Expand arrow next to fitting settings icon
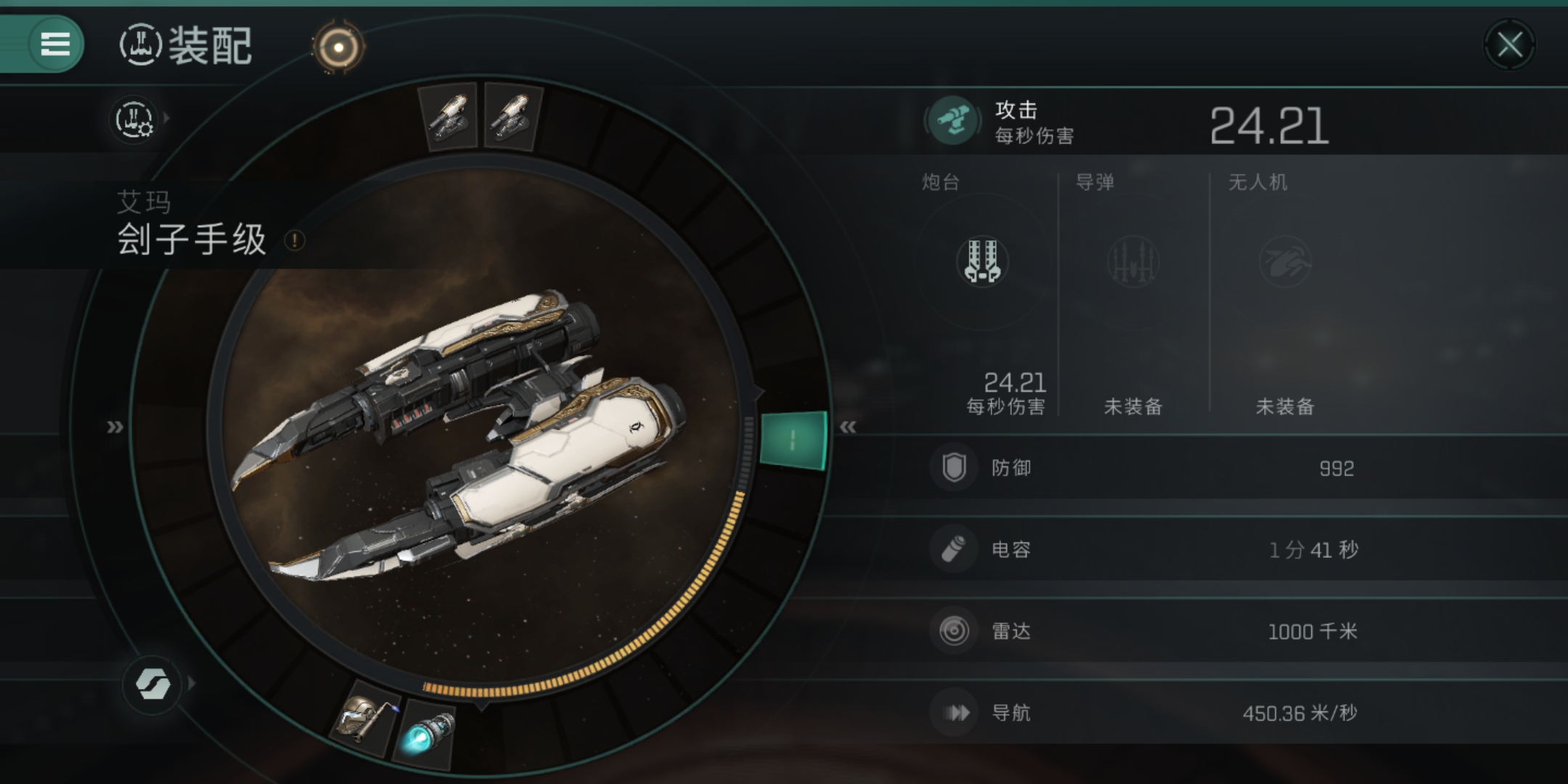 167,118
